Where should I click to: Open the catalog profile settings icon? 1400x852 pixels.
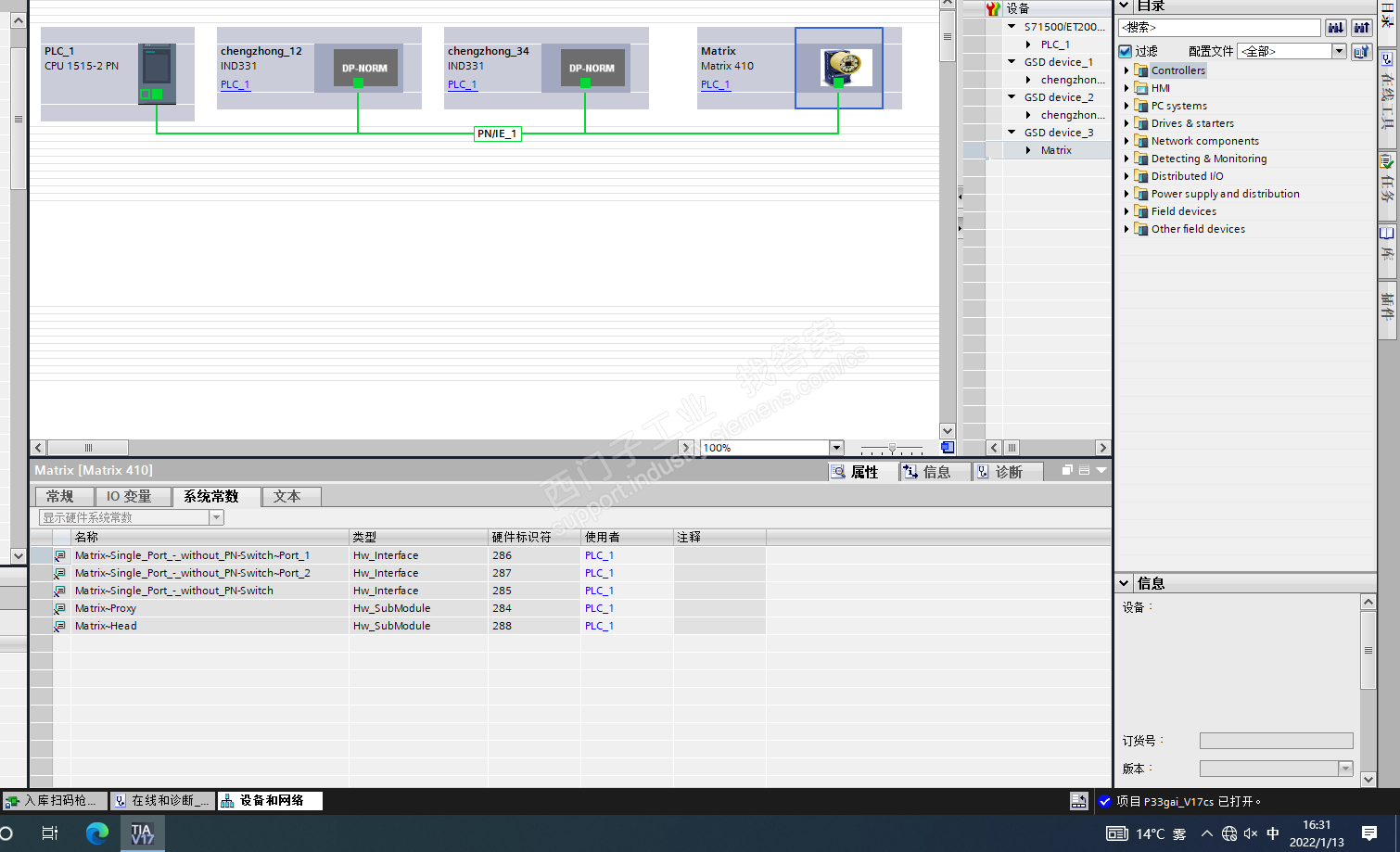[1361, 52]
